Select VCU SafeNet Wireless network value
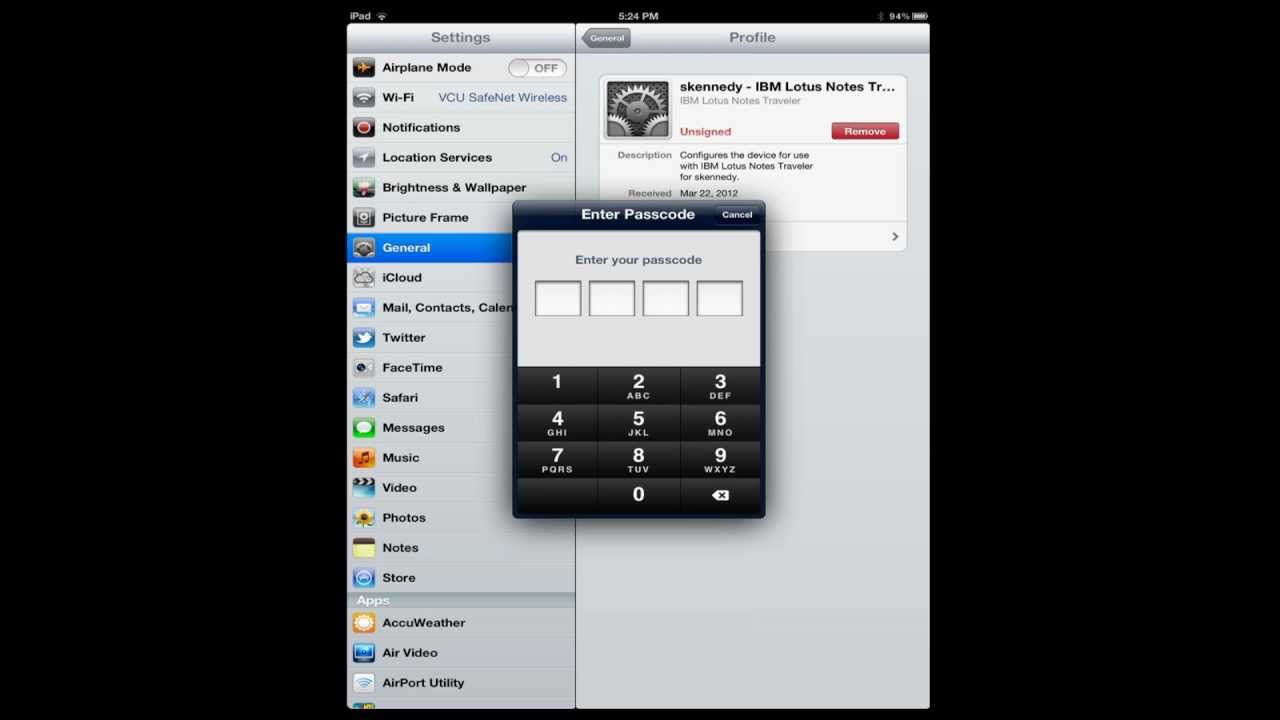The width and height of the screenshot is (1280, 720). click(x=502, y=98)
